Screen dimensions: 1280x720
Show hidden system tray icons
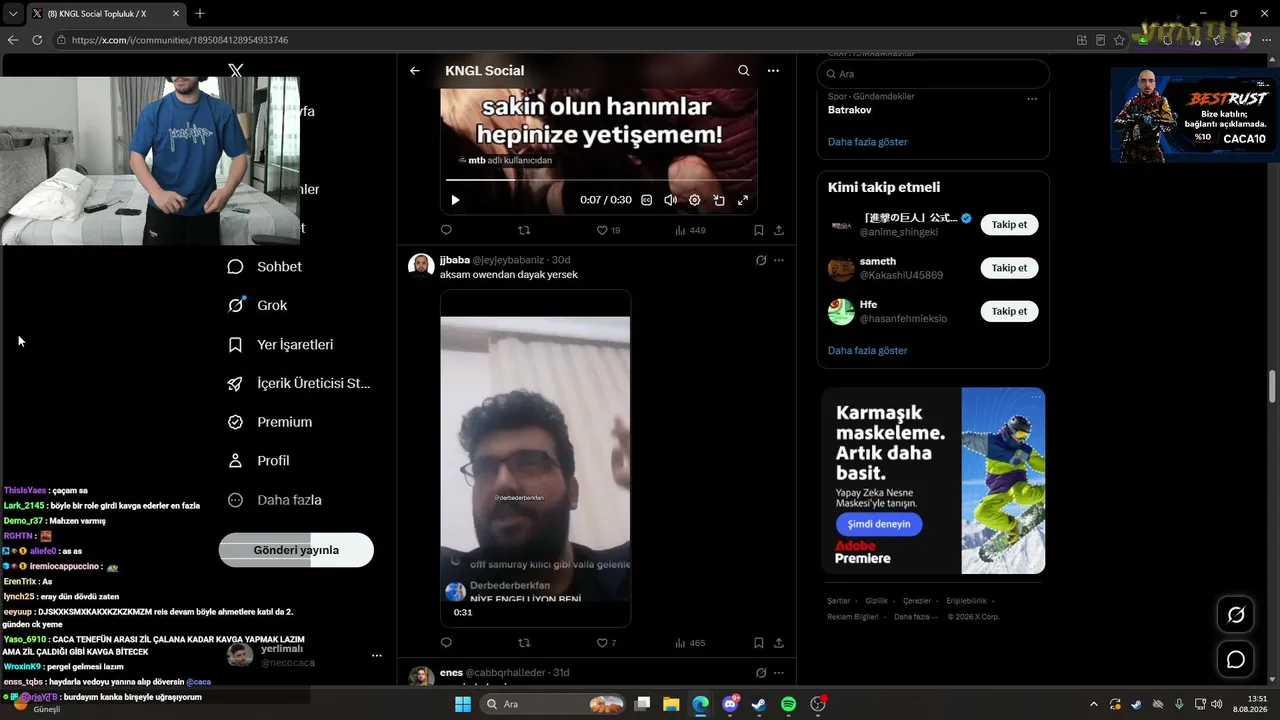coord(1093,704)
